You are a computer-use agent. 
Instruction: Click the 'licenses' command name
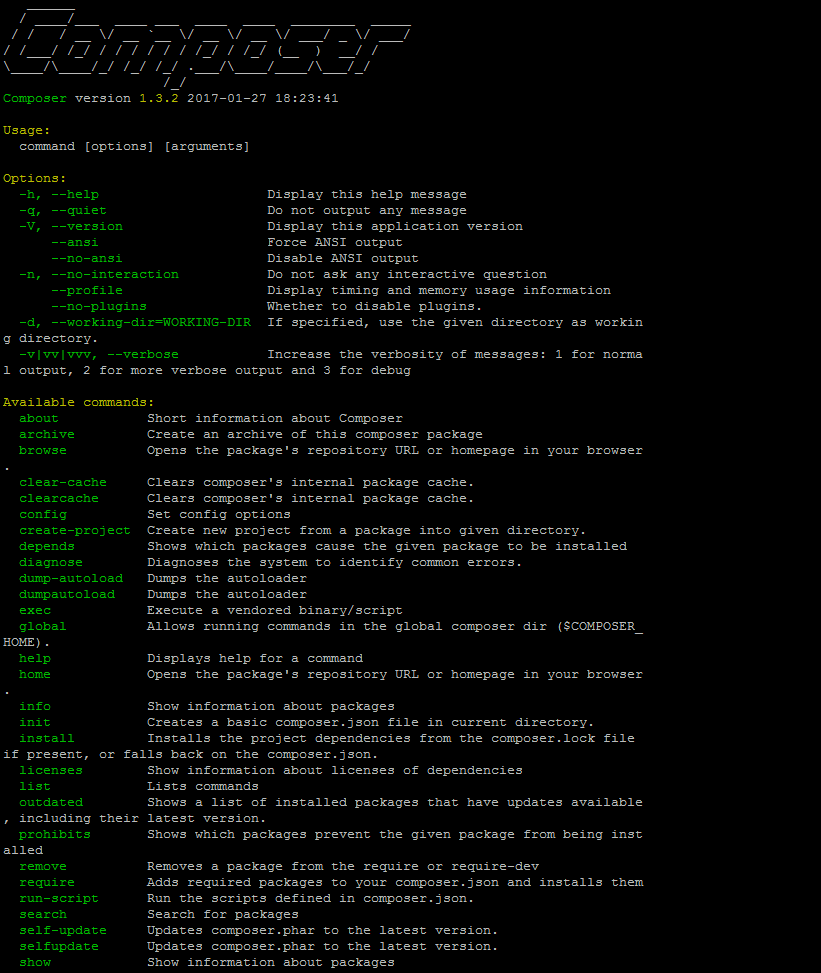click(x=50, y=771)
